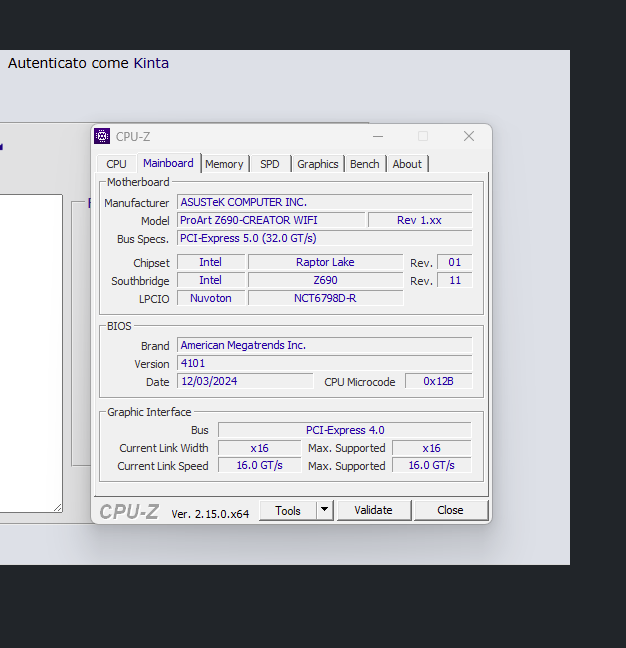
Task: Click the Close button at bottom
Action: click(x=450, y=510)
